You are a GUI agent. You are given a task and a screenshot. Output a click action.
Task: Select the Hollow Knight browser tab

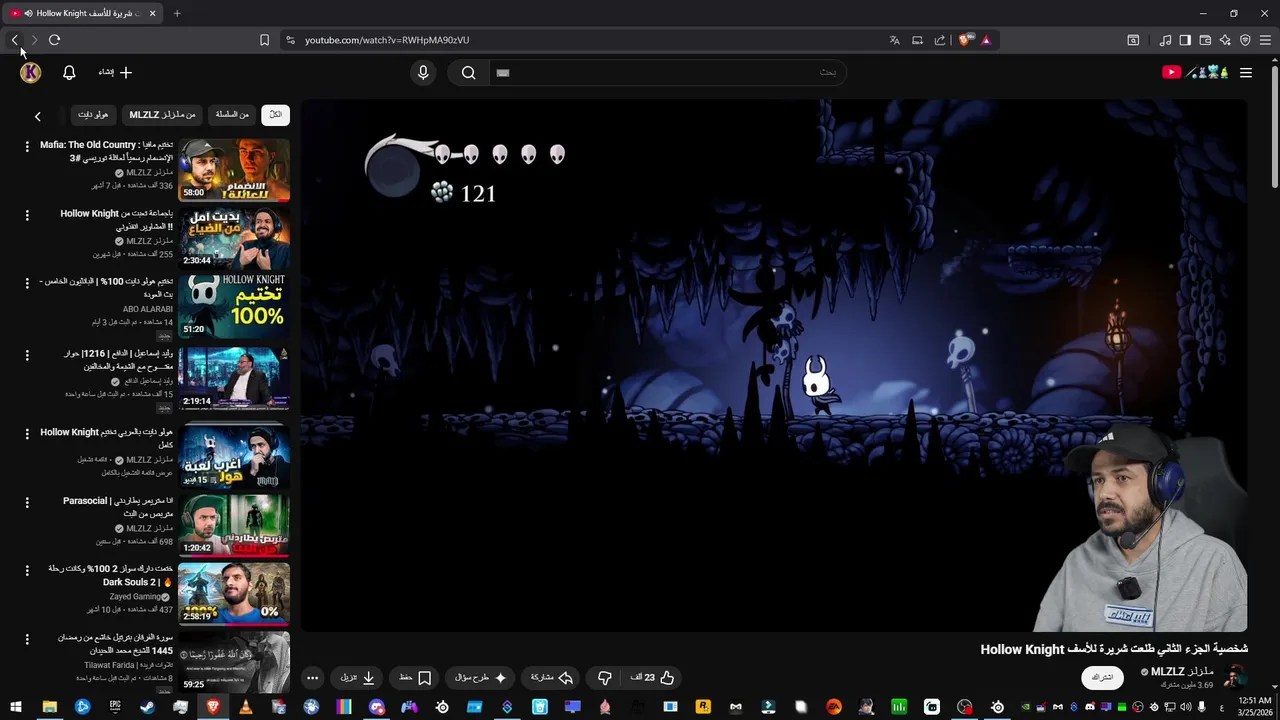pos(84,13)
